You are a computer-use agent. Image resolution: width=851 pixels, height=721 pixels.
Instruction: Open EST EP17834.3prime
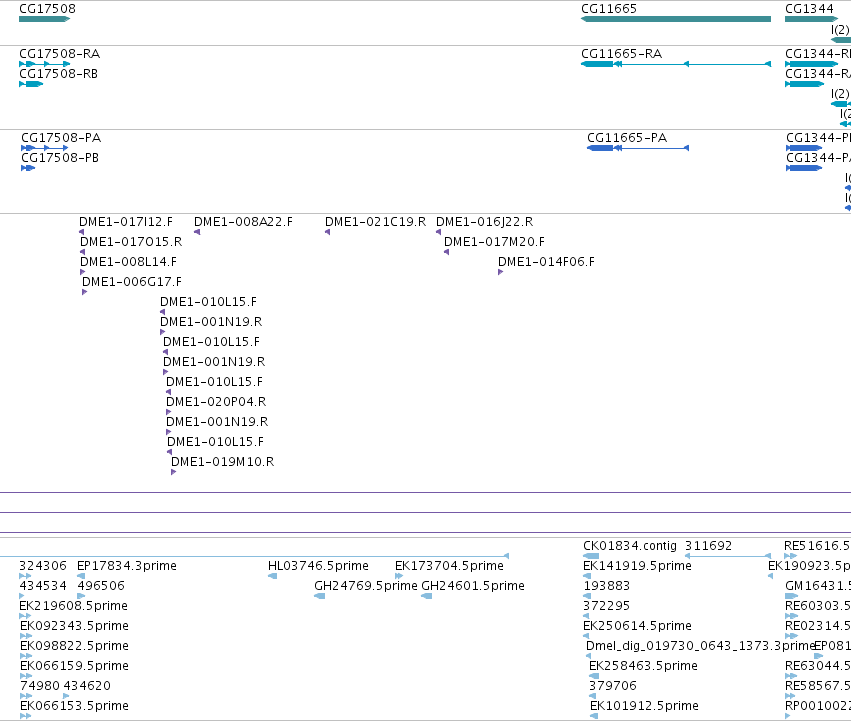click(x=81, y=576)
